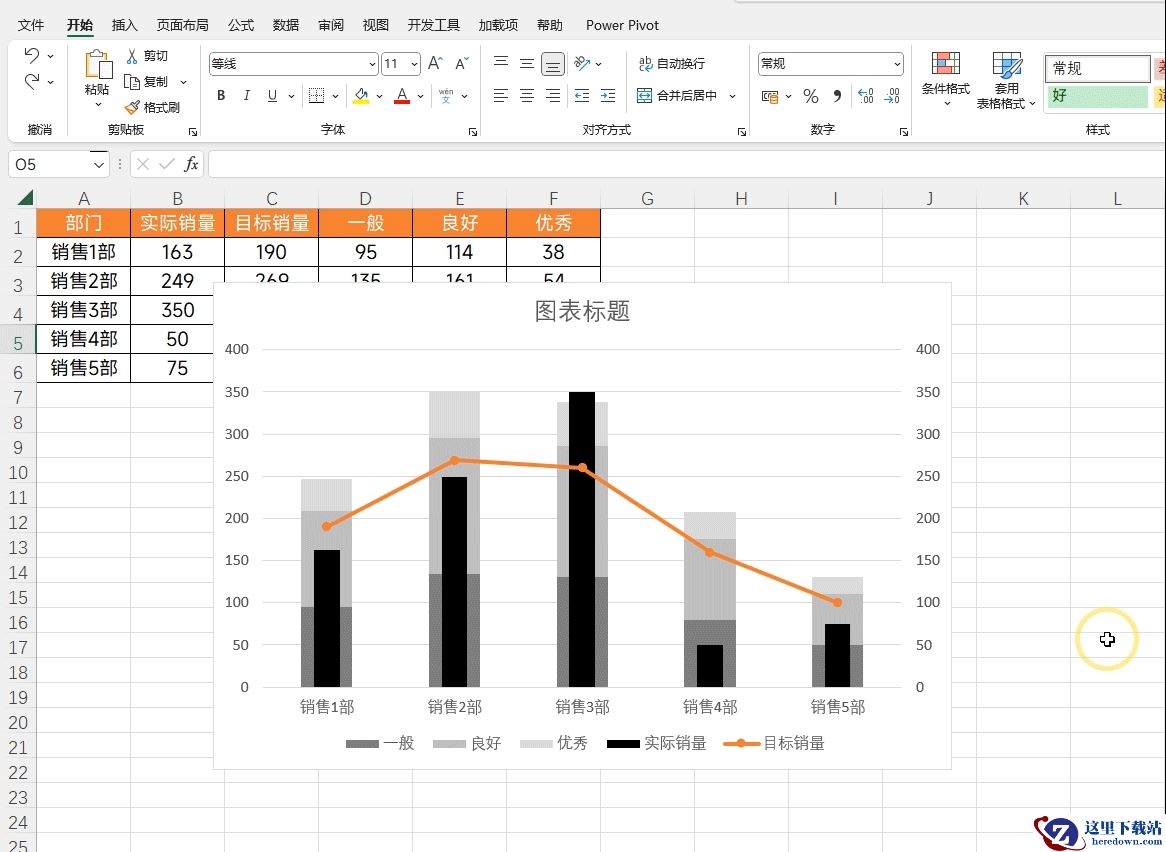Open font group dialog launcher (字体)
Viewport: 1166px width, 852px height.
(472, 132)
